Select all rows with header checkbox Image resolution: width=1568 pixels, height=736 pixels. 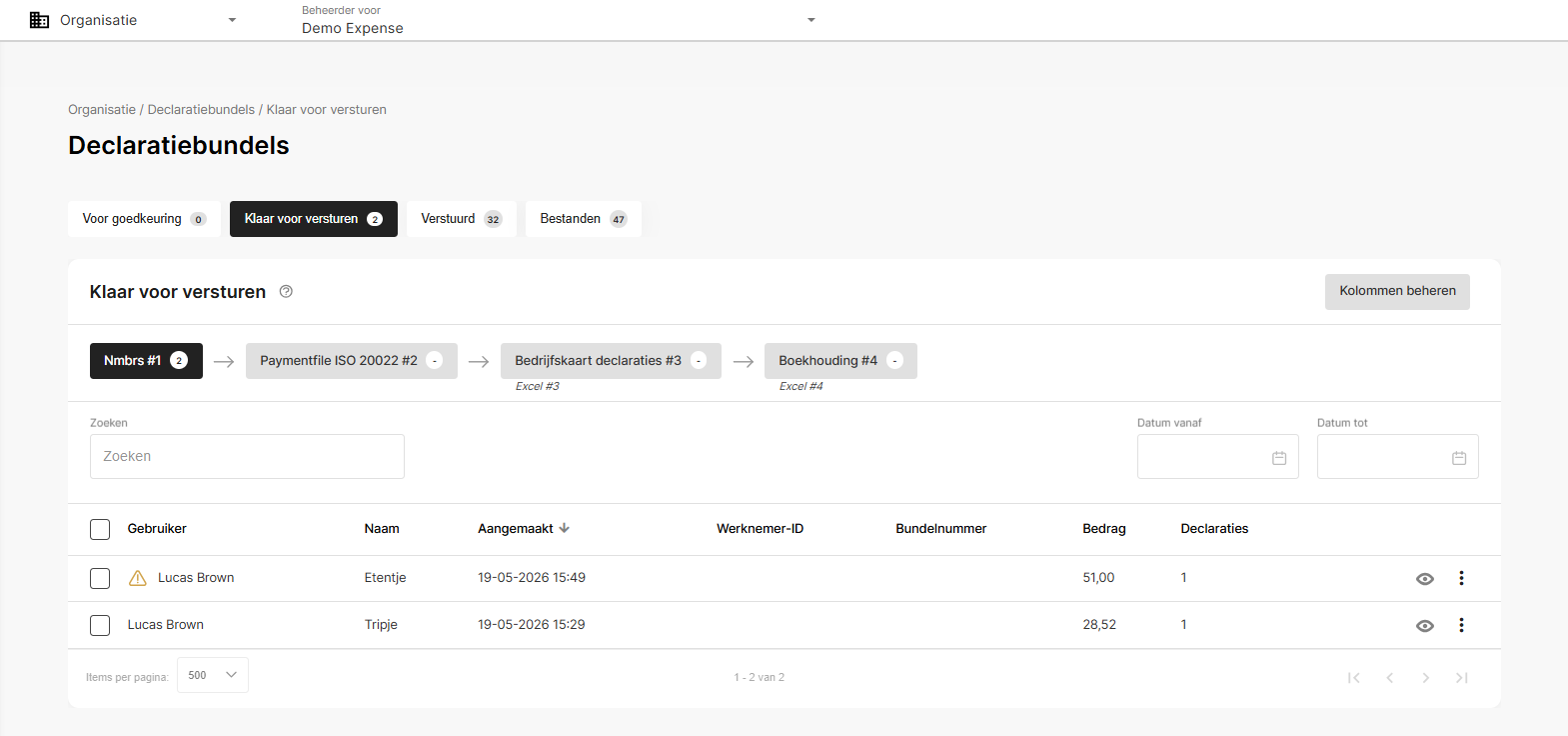click(x=100, y=529)
